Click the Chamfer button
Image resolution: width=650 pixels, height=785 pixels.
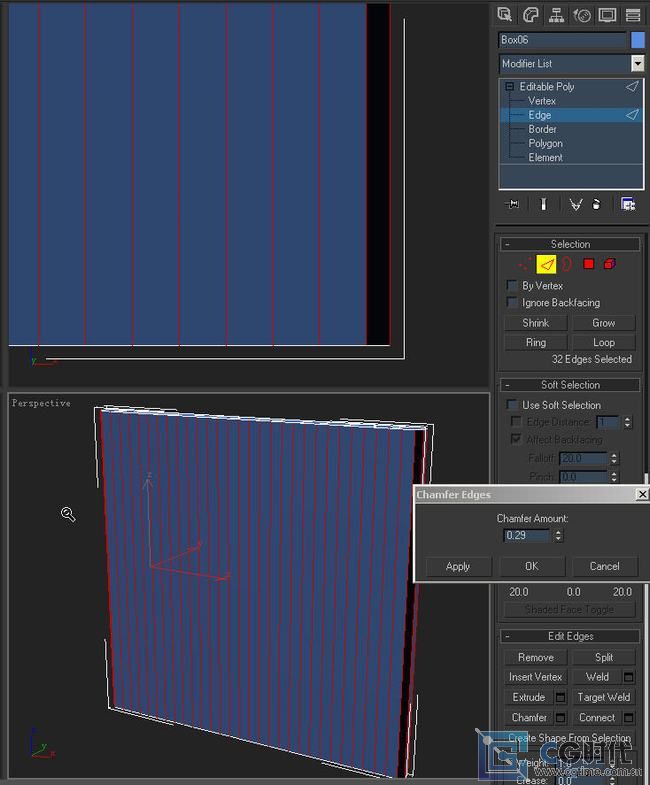[528, 717]
